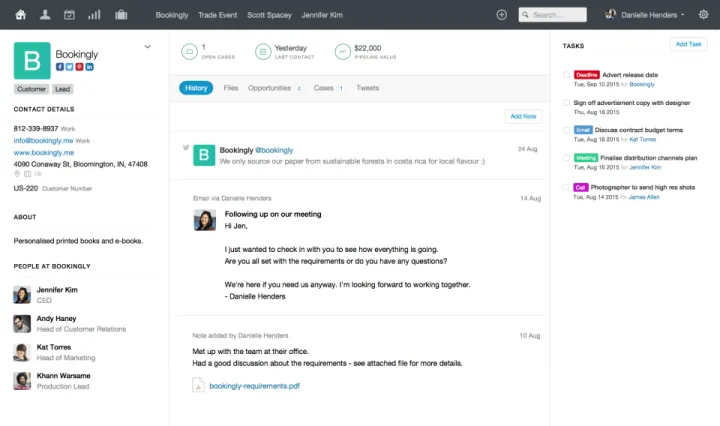Click the Lead tag
Viewport: 720px width, 426px height.
click(x=62, y=89)
